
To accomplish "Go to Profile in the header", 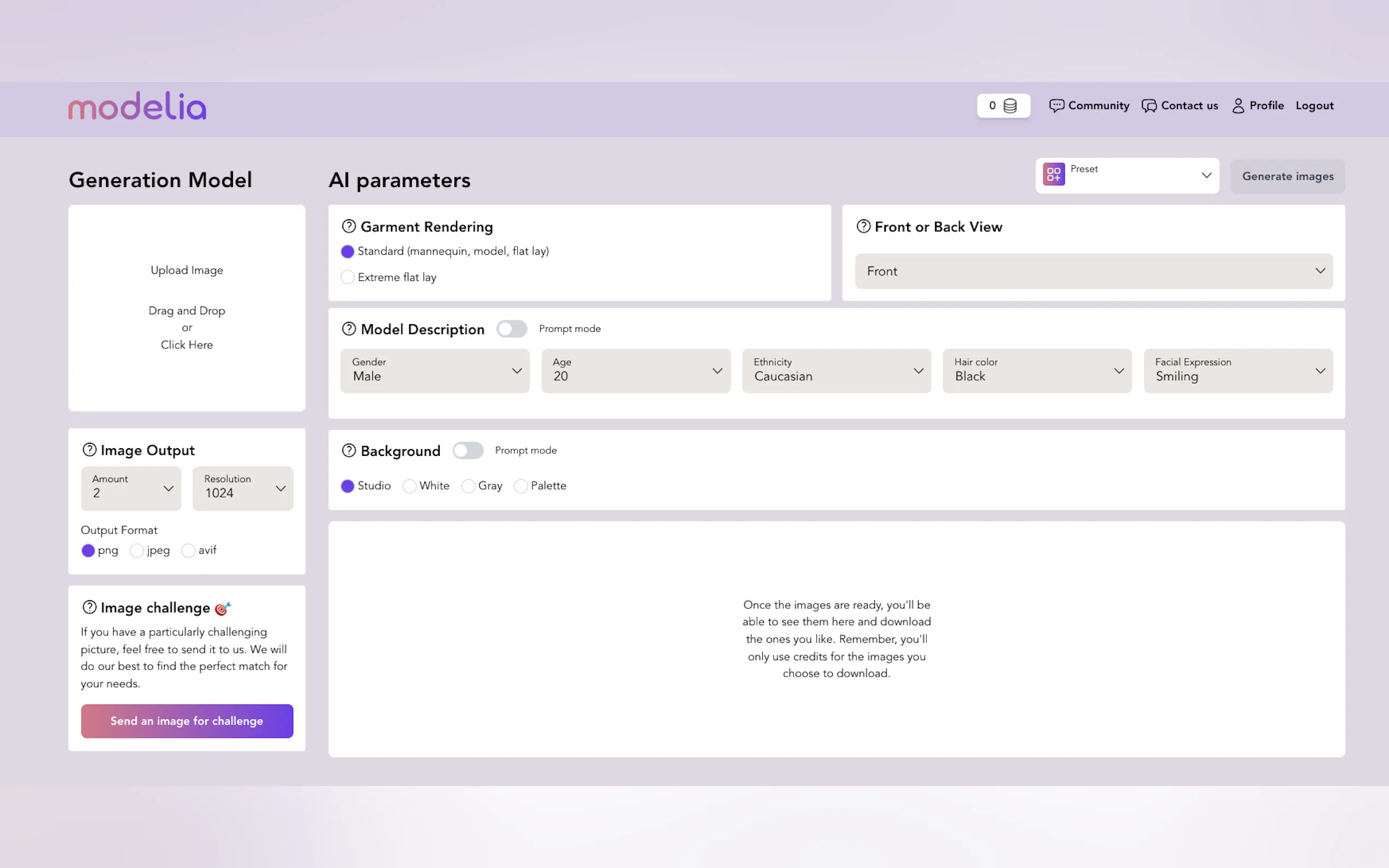I will tap(1258, 105).
